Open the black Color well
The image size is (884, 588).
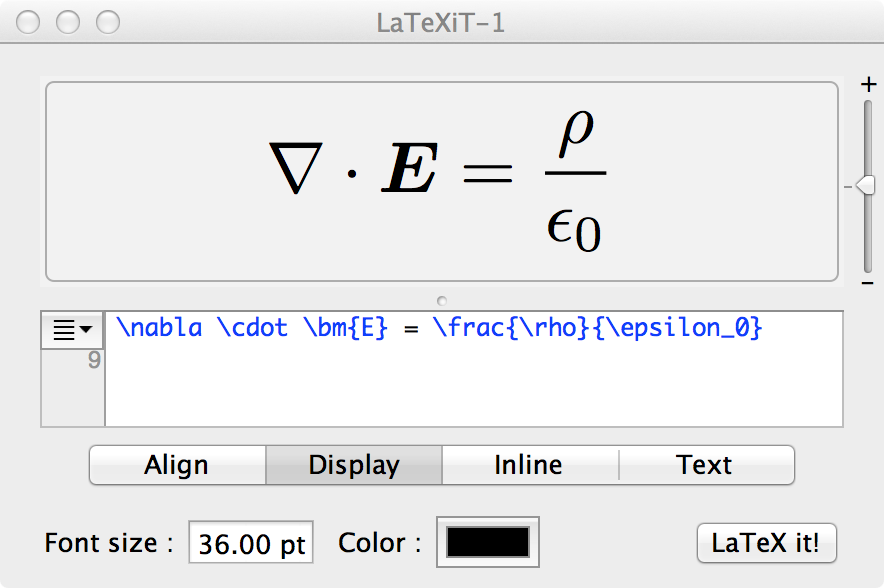point(488,542)
